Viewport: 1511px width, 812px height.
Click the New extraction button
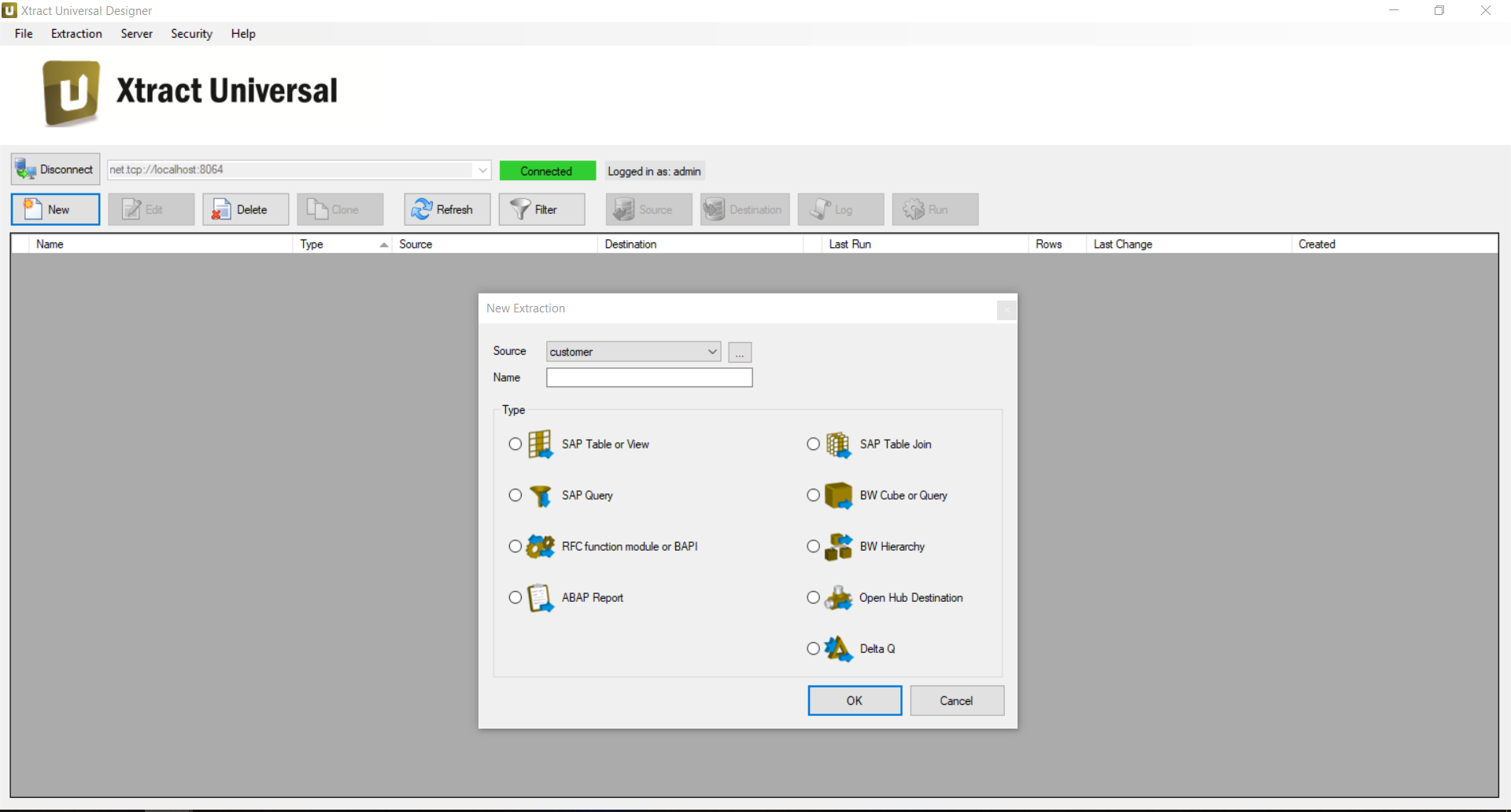pos(55,209)
